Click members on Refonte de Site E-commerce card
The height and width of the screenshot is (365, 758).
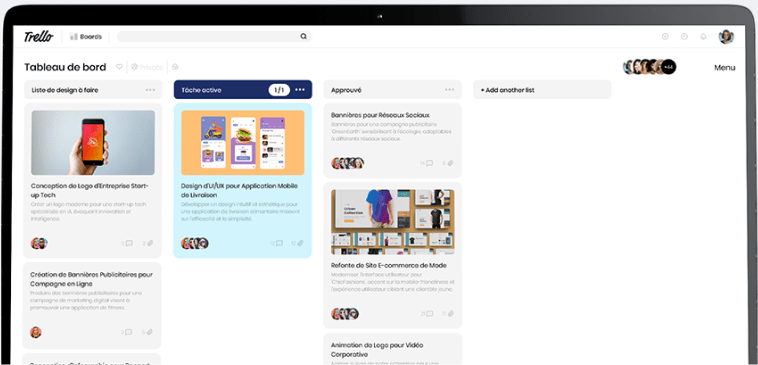[x=345, y=314]
